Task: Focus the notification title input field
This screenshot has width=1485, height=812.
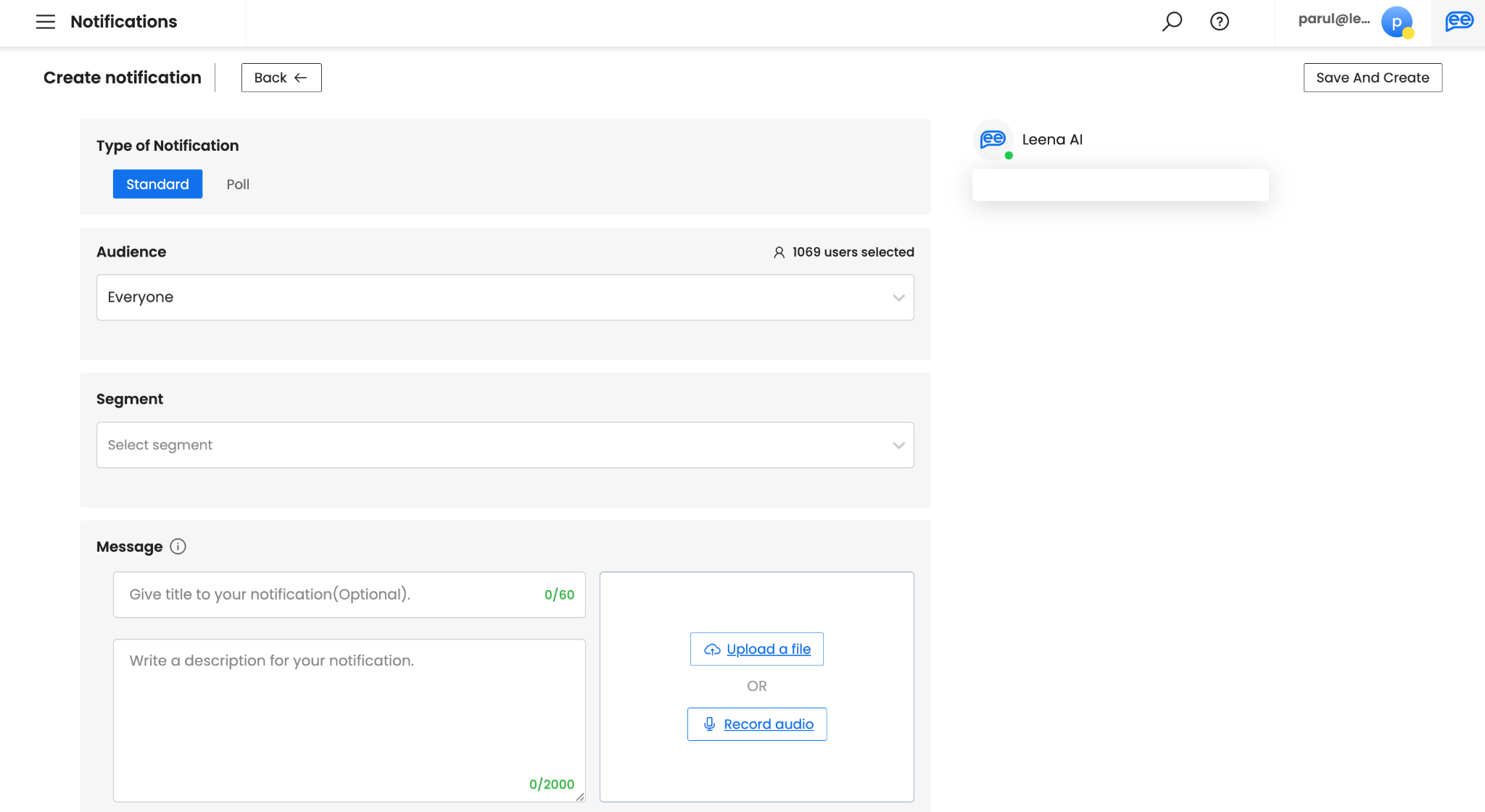Action: coord(326,594)
